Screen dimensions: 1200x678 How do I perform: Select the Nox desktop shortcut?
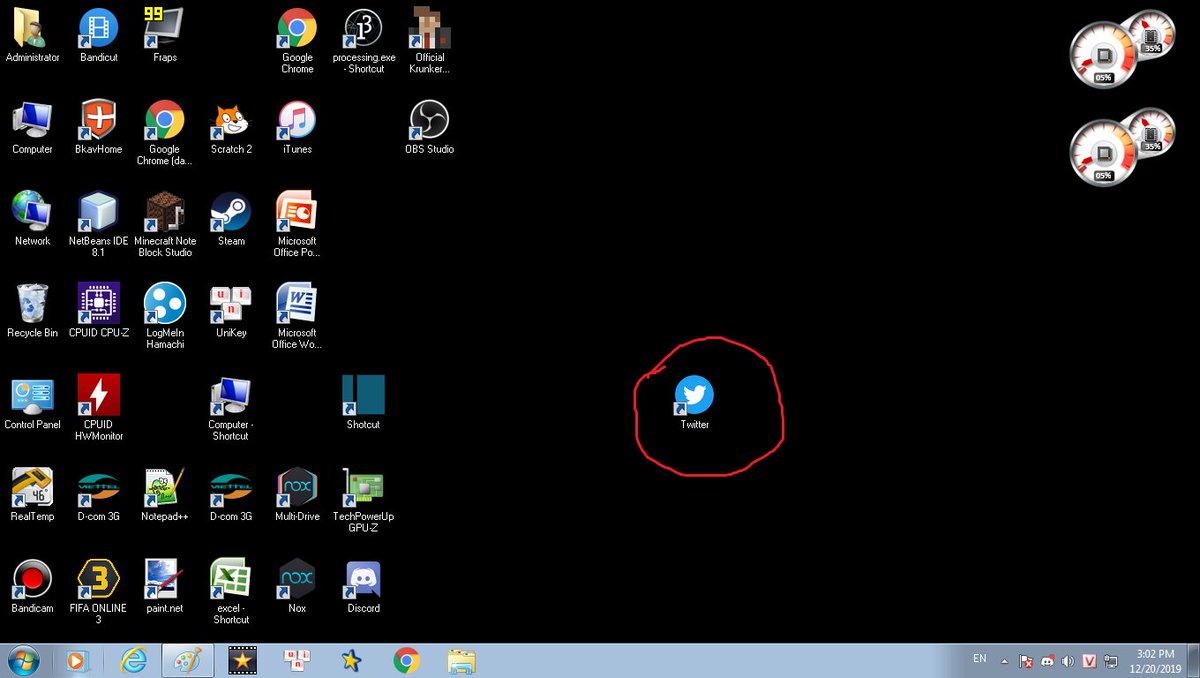(x=297, y=587)
